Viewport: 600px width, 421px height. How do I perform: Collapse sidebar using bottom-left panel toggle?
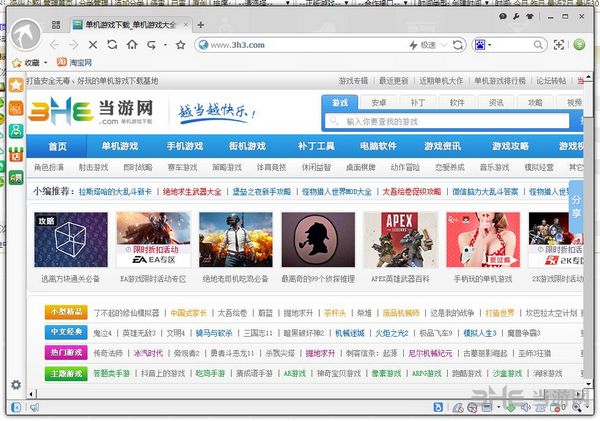16,408
